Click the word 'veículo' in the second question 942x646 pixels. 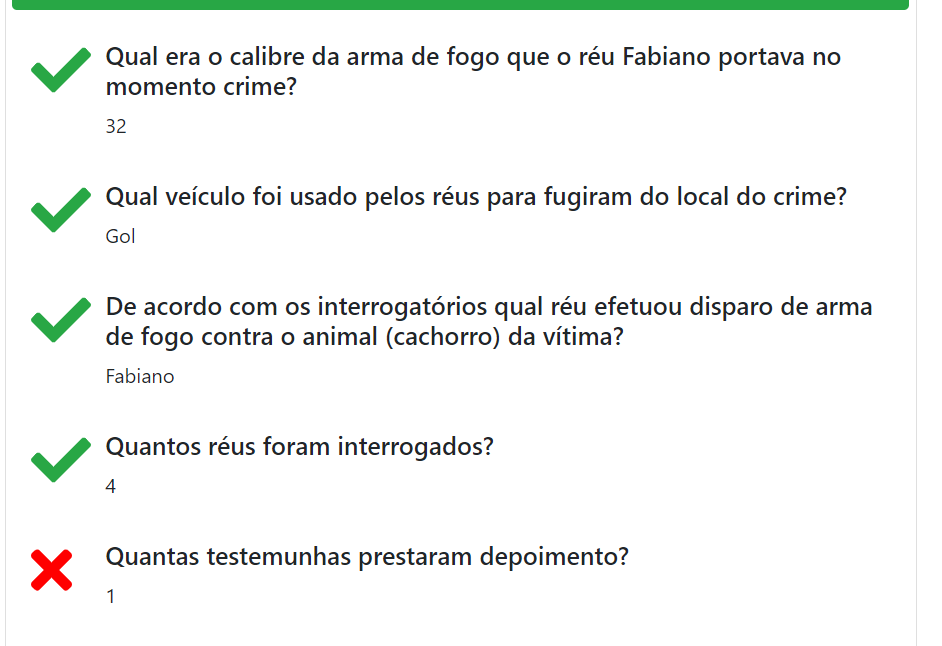pyautogui.click(x=206, y=197)
